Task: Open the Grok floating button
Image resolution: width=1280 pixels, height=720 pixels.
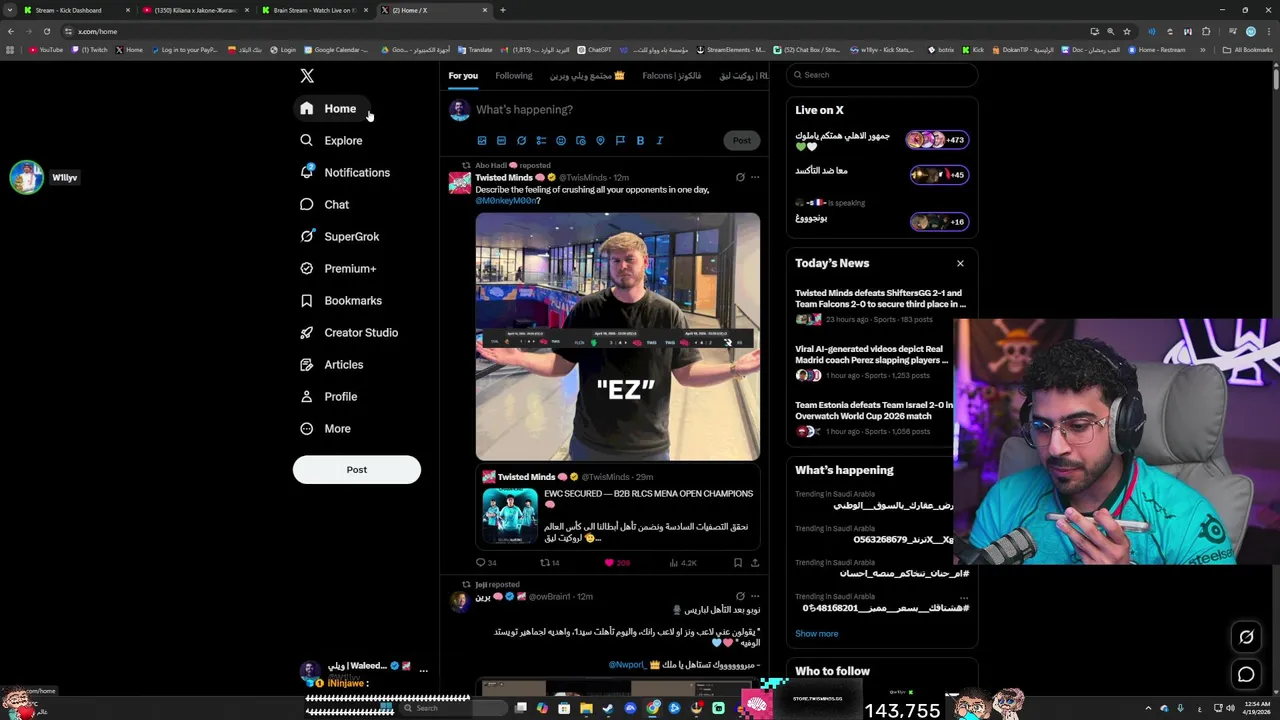Action: pyautogui.click(x=1246, y=637)
